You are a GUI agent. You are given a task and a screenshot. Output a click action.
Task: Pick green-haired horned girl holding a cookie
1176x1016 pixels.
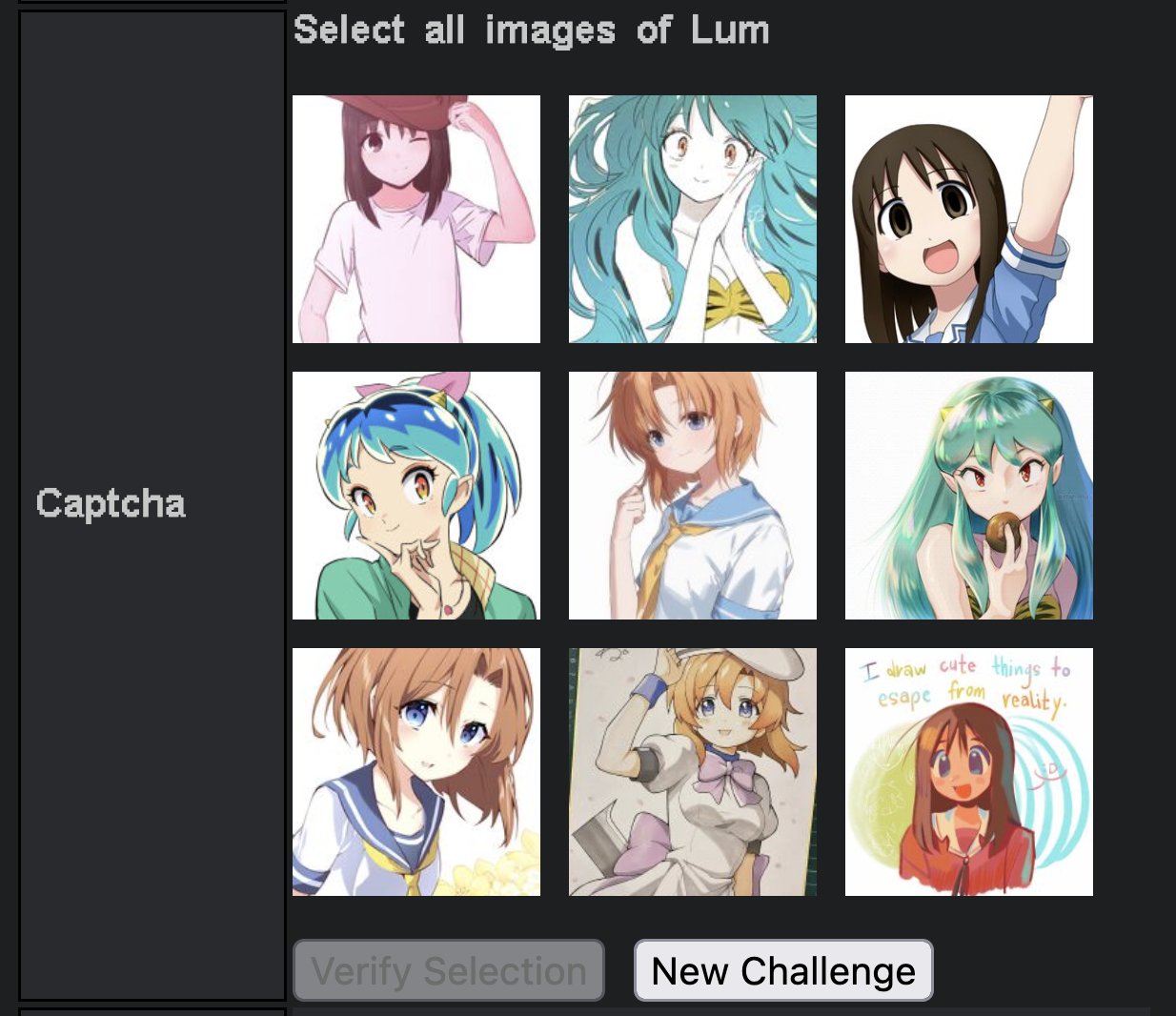click(969, 496)
